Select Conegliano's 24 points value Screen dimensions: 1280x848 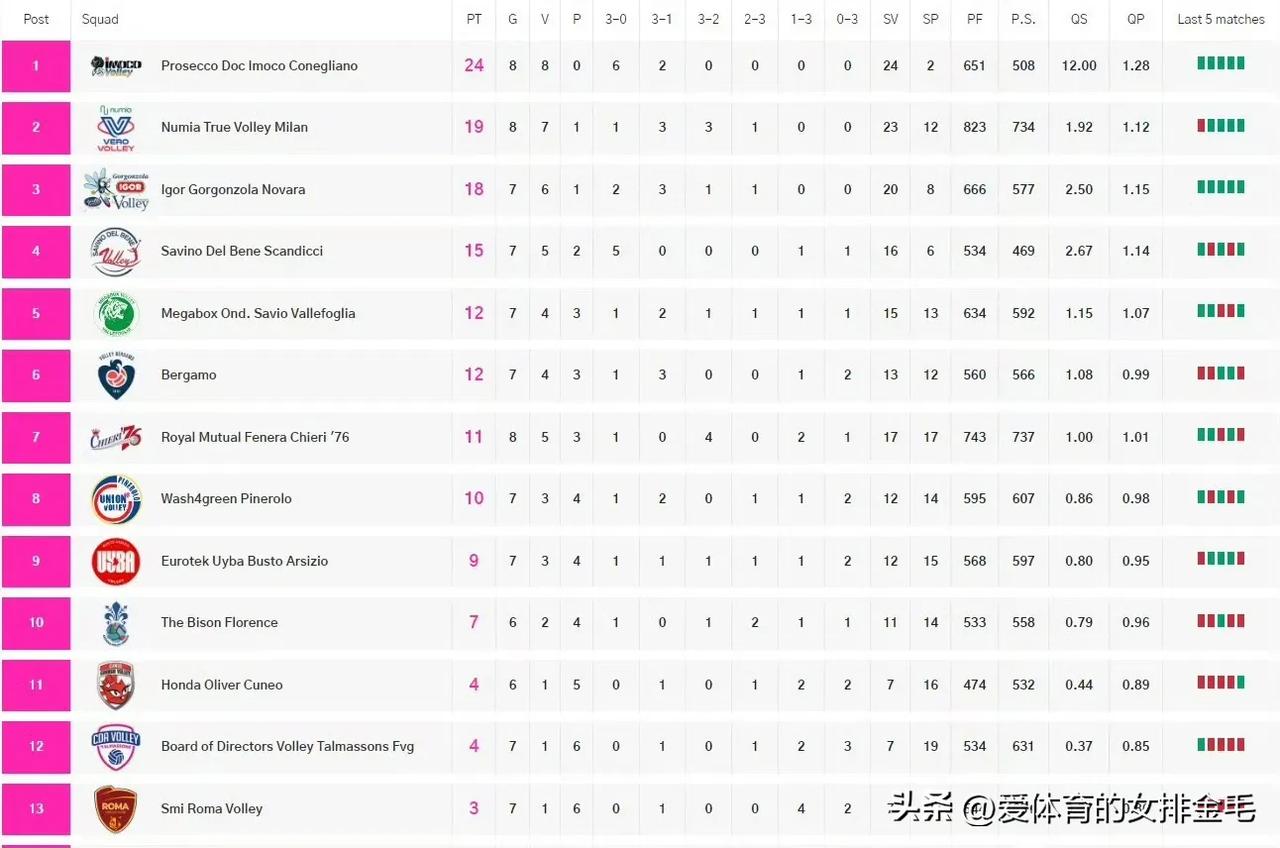click(474, 65)
